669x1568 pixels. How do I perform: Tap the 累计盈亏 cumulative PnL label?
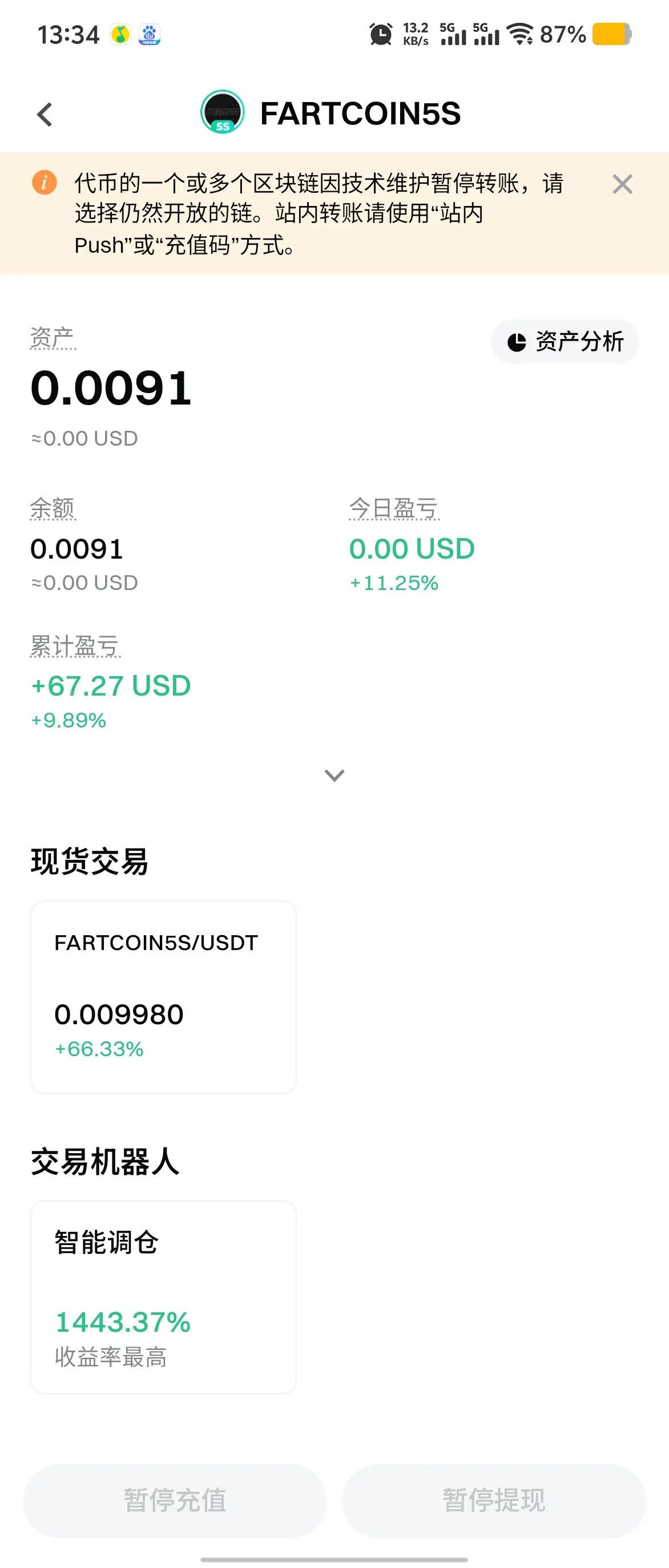(x=75, y=646)
